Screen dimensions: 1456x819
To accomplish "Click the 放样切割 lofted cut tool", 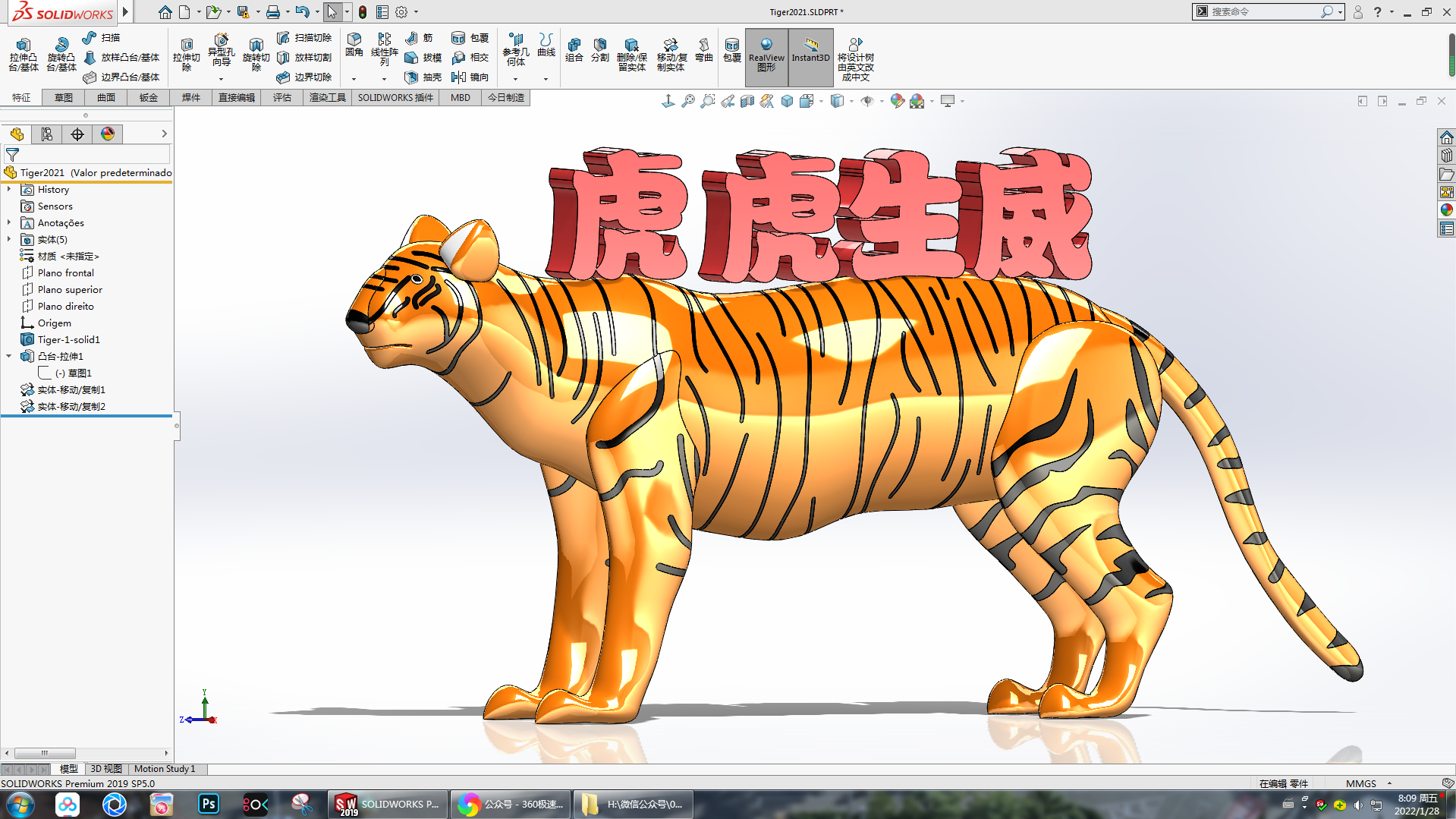I will coord(304,57).
